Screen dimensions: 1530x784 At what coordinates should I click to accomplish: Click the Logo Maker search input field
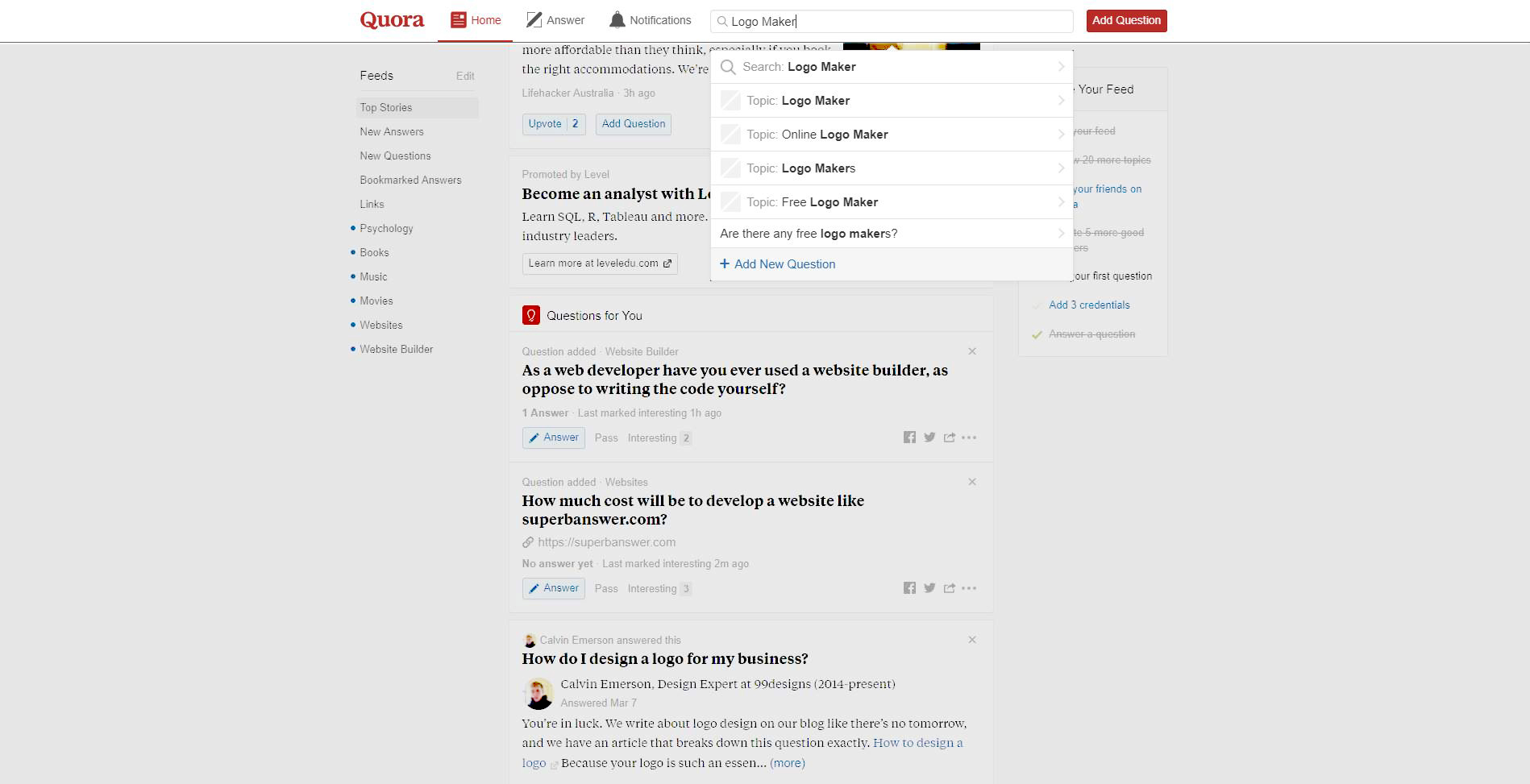click(892, 22)
